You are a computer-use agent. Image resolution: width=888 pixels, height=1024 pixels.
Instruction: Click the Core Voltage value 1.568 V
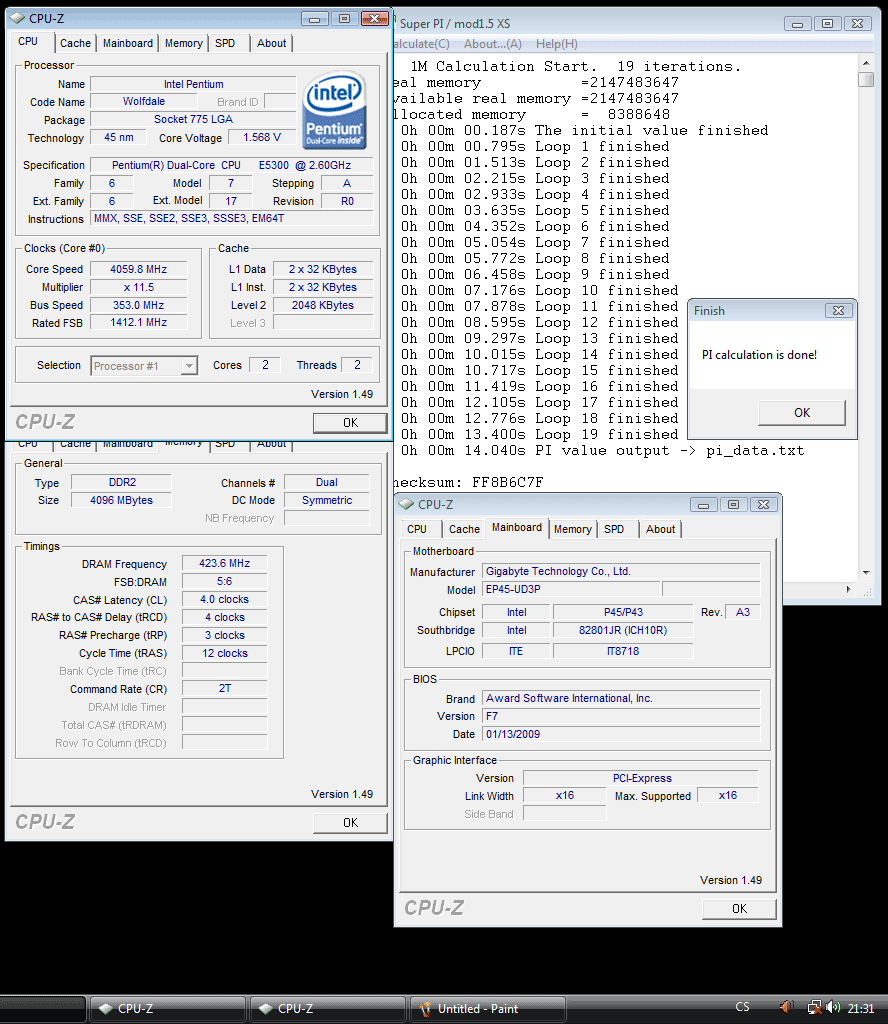click(262, 137)
